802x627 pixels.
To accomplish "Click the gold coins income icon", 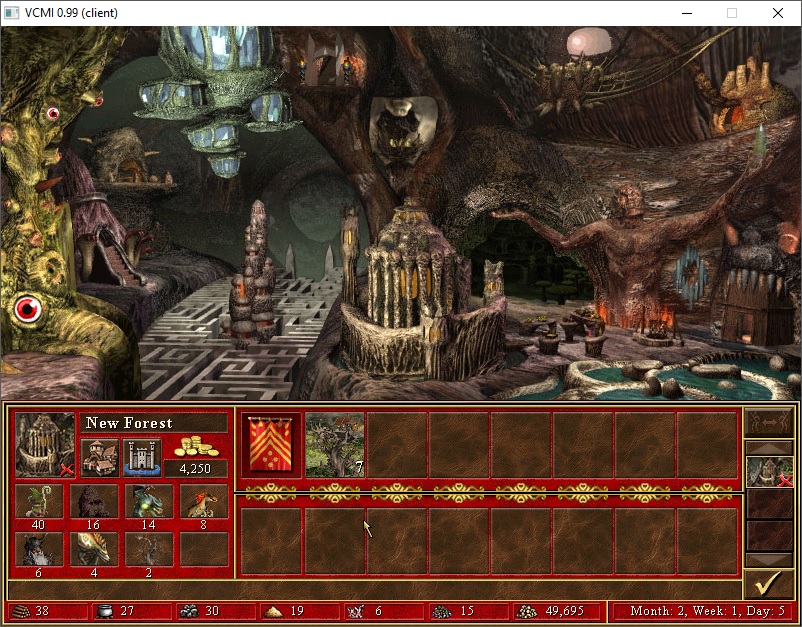I will pyautogui.click(x=196, y=447).
